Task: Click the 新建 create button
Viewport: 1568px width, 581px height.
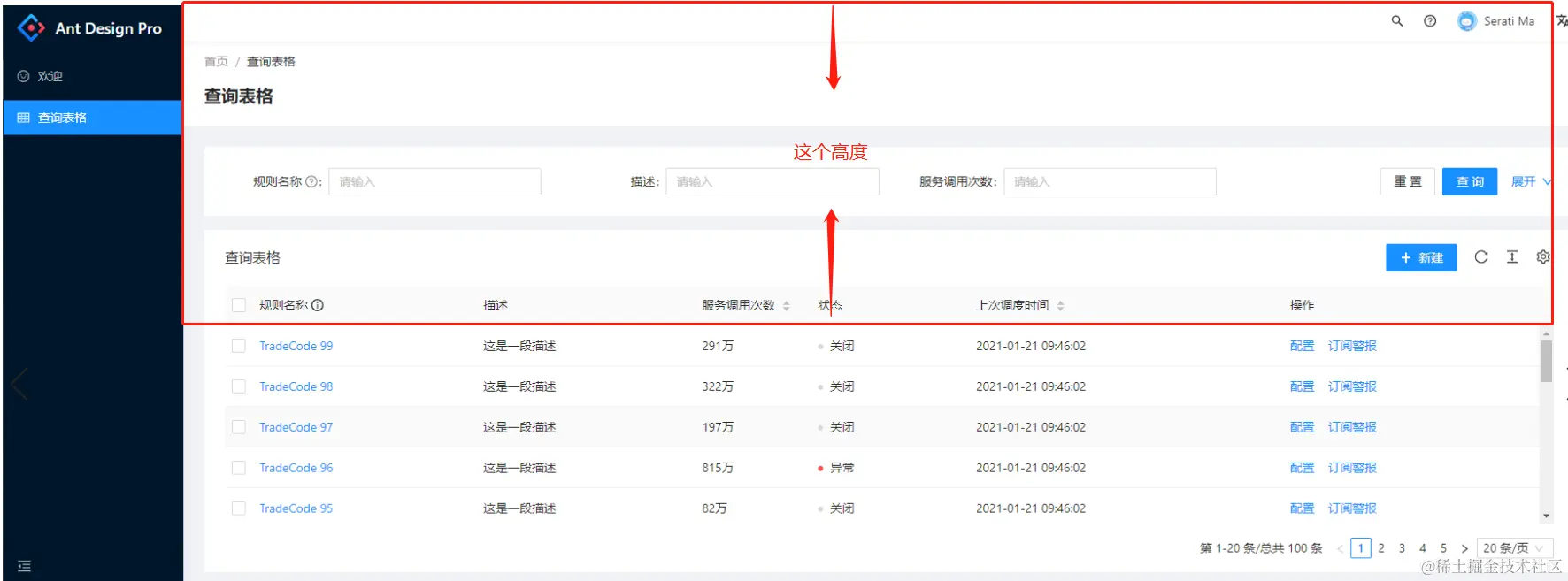Action: point(1421,258)
